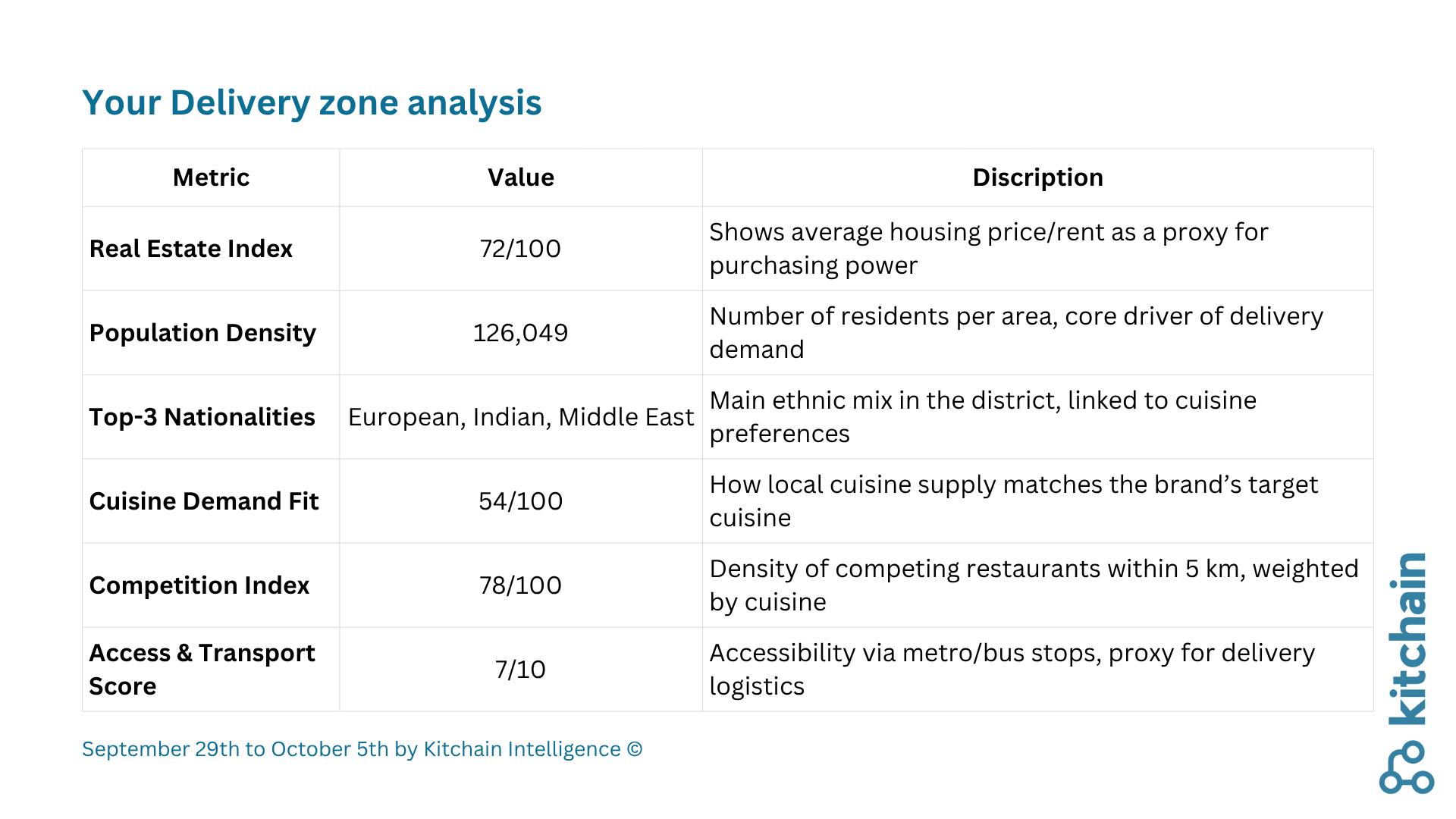This screenshot has height=819, width=1456.
Task: Click the Kitchain Intelligence footer text
Action: (x=362, y=749)
